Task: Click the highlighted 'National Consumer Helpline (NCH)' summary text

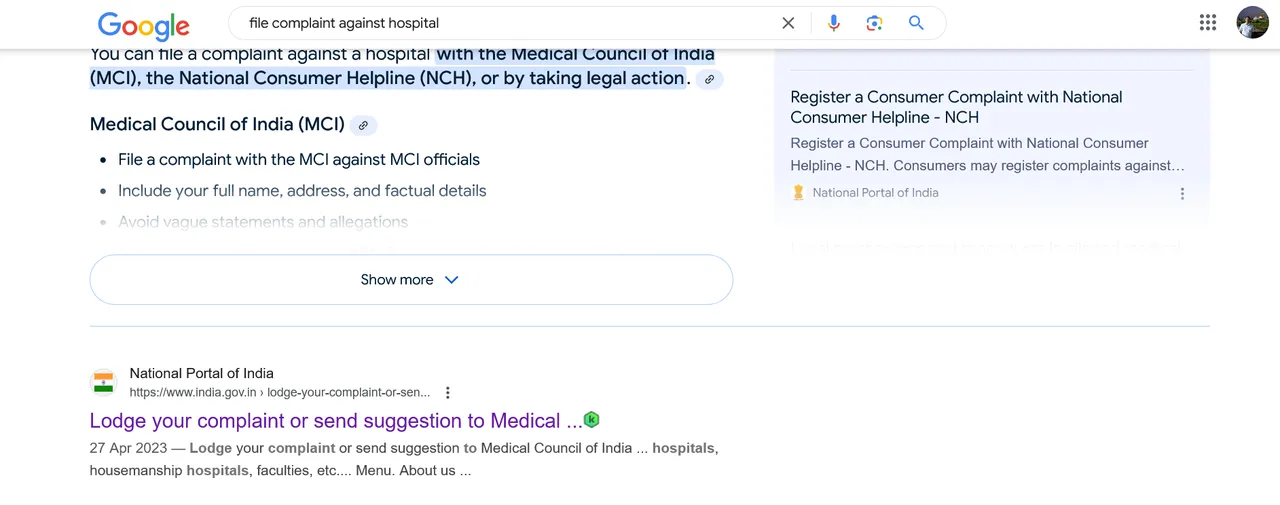Action: [x=310, y=78]
